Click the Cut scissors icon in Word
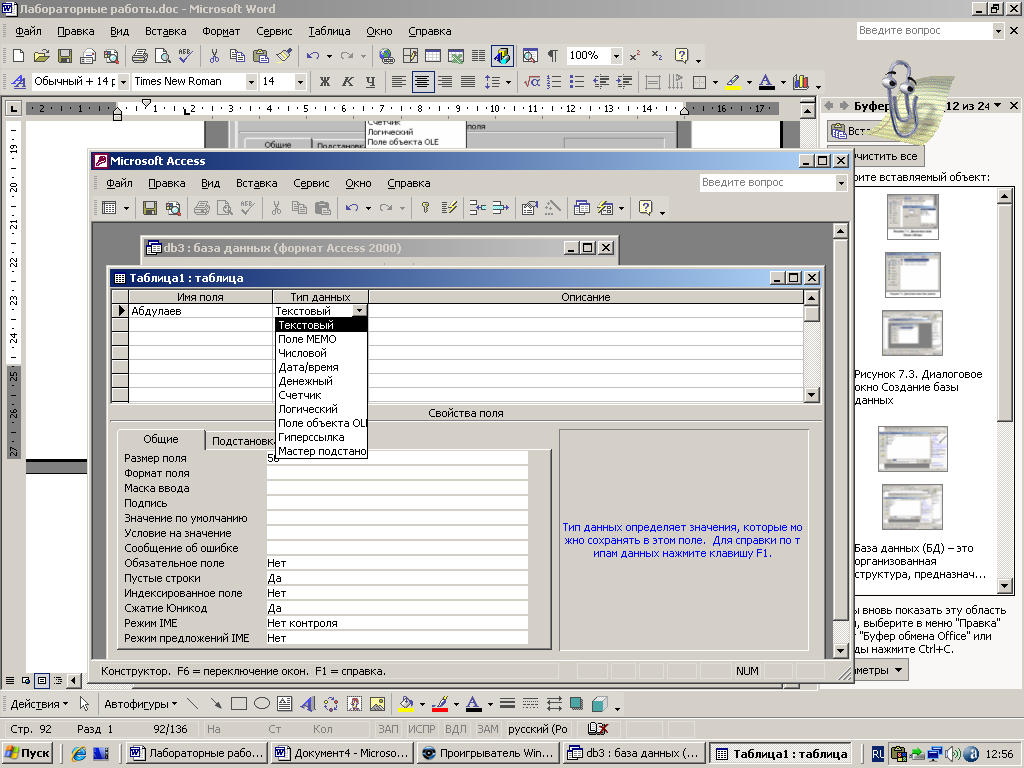Image resolution: width=1024 pixels, height=768 pixels. pos(214,56)
